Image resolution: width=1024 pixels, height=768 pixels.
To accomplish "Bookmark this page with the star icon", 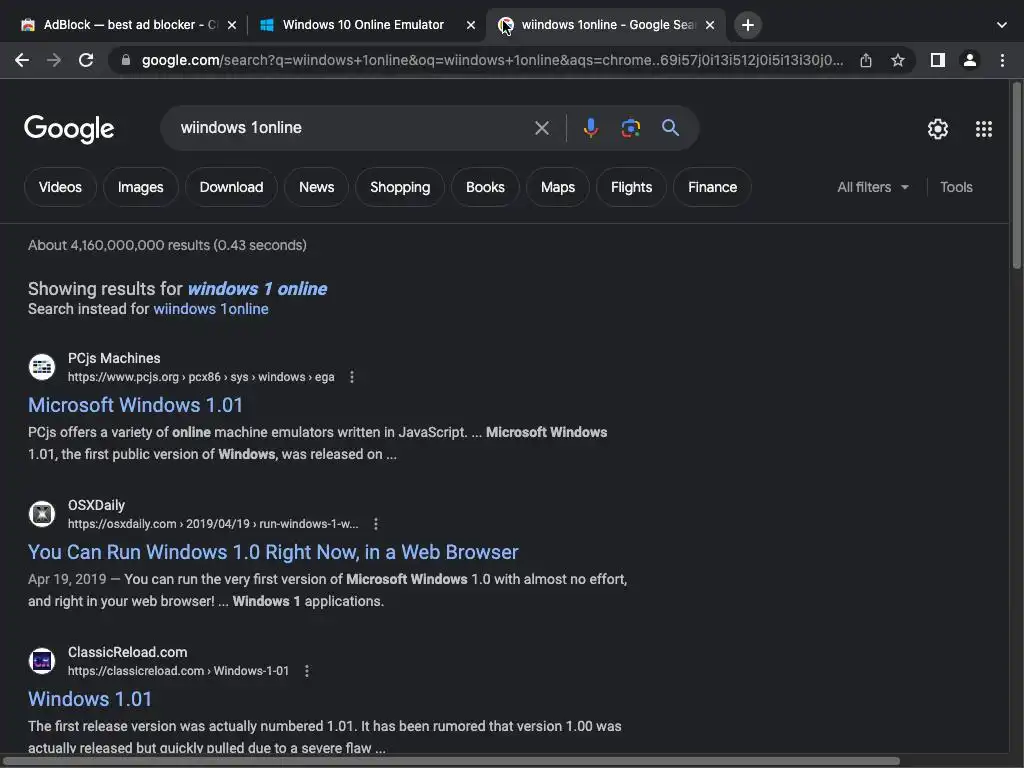I will (x=898, y=60).
